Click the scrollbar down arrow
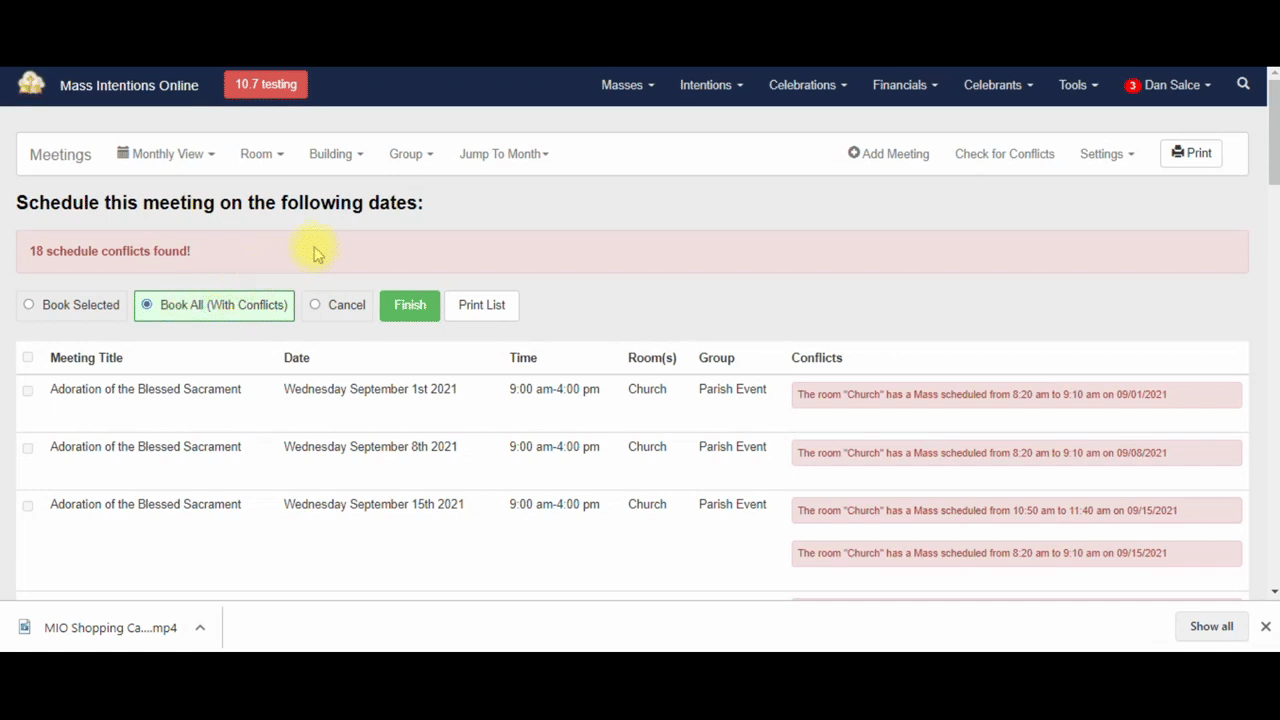The height and width of the screenshot is (720, 1280). click(1274, 591)
